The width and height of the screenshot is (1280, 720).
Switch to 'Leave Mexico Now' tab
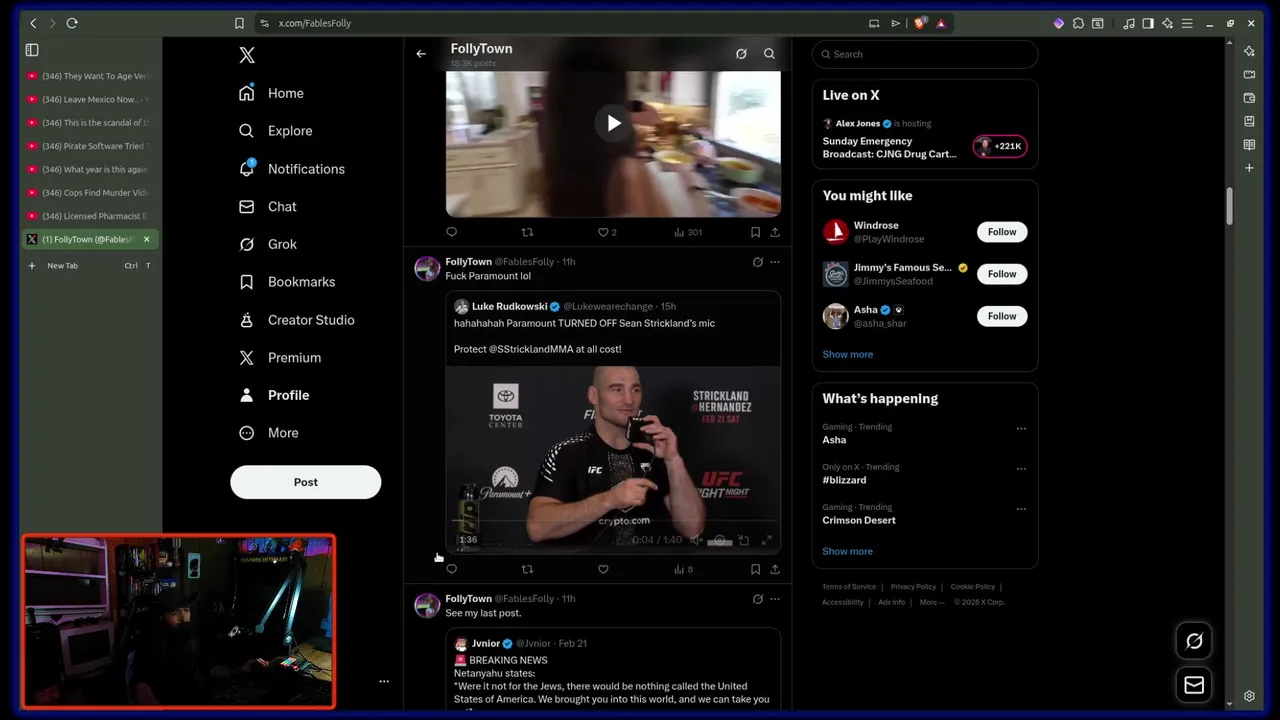pyautogui.click(x=89, y=99)
